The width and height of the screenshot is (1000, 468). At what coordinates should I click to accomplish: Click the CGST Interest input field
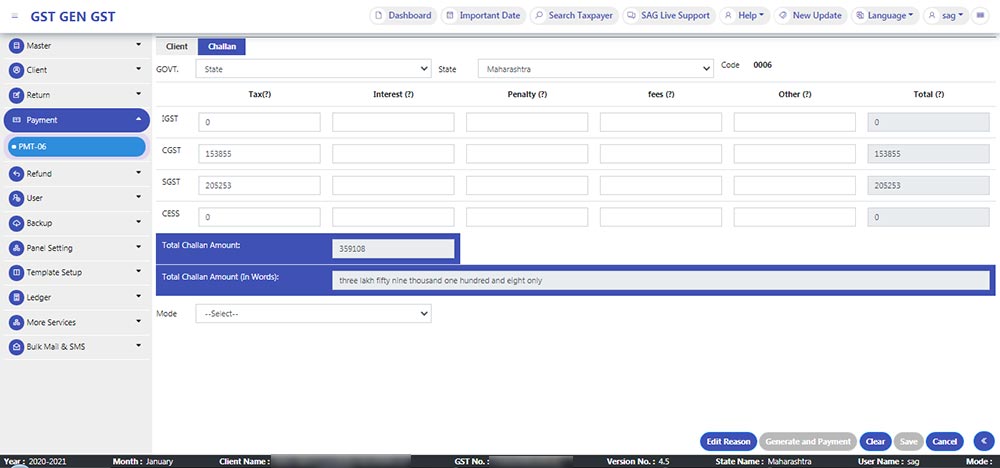click(x=393, y=154)
